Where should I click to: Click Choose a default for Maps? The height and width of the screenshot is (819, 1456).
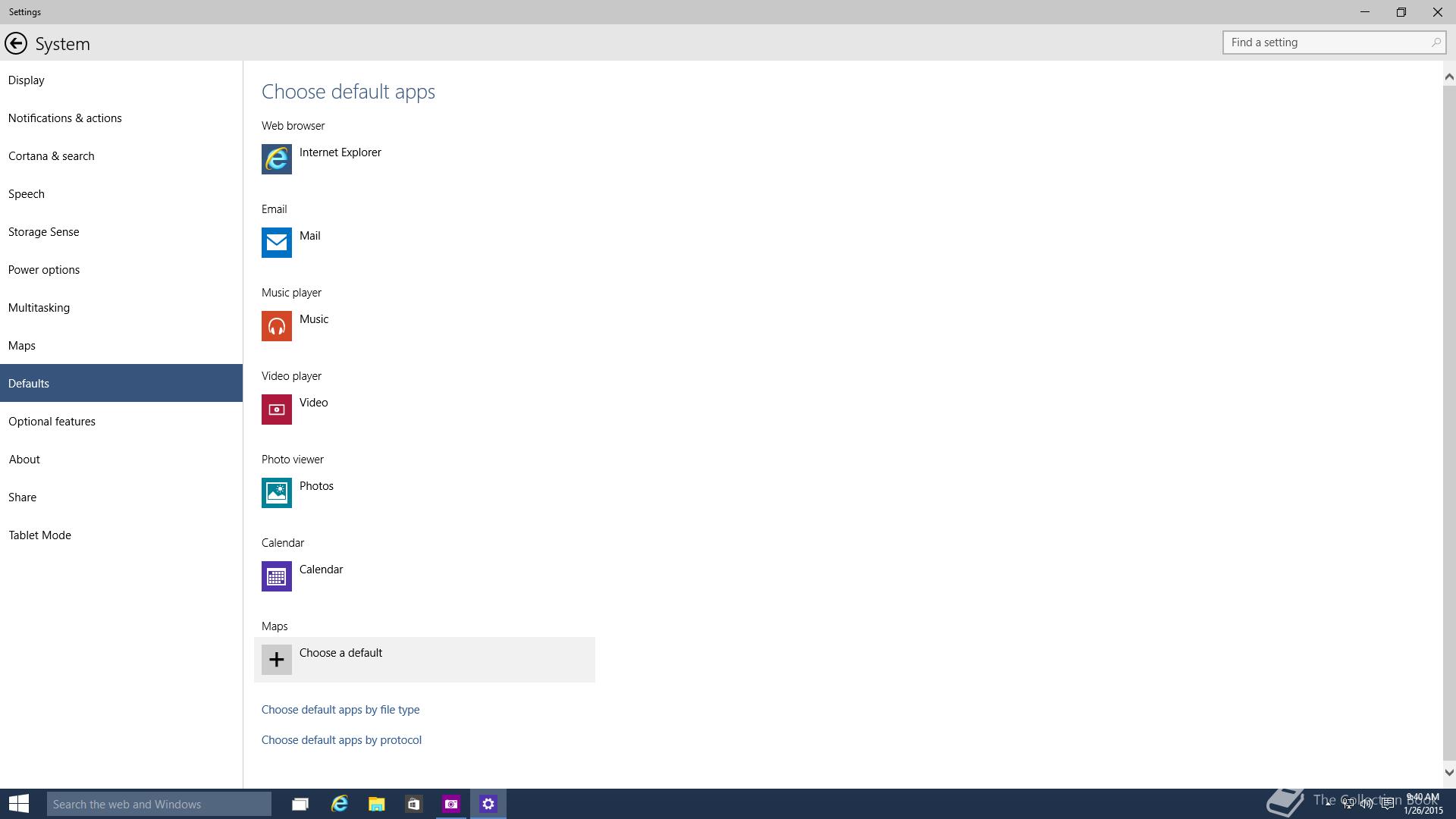point(425,660)
